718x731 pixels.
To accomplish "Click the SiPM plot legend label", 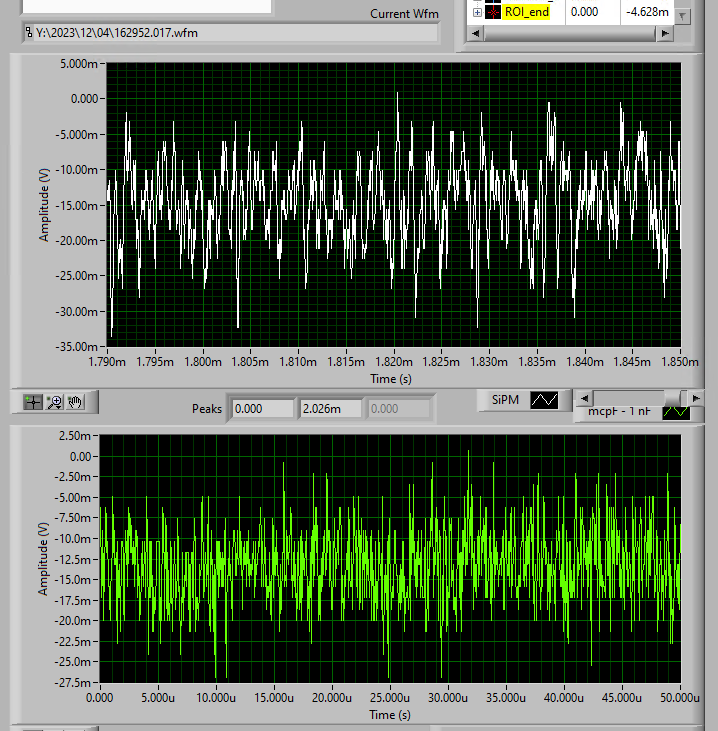I will click(x=504, y=400).
